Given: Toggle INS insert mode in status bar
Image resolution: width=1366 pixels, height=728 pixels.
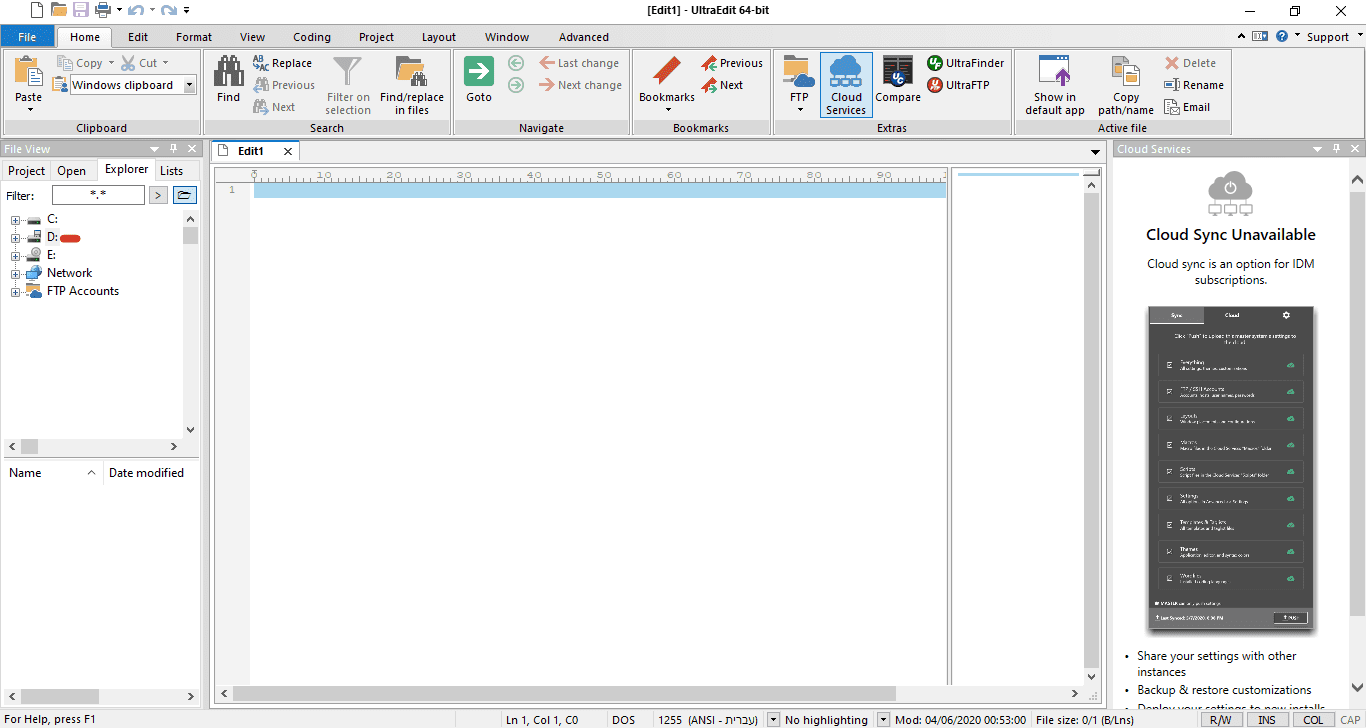Looking at the screenshot, I should pyautogui.click(x=1266, y=719).
